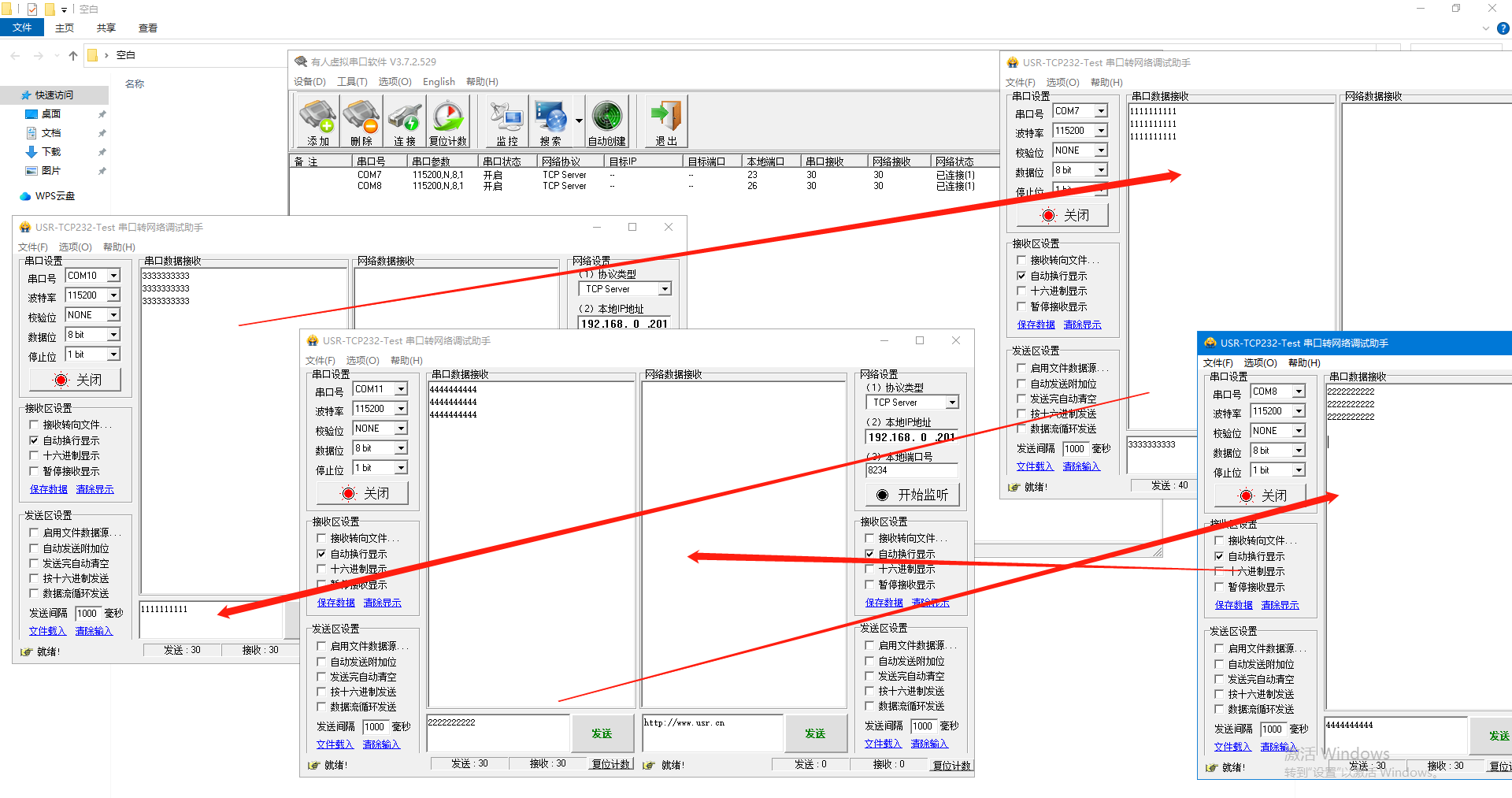
Task: Click the 自动创建 (Auto create) radar icon
Action: tap(607, 122)
